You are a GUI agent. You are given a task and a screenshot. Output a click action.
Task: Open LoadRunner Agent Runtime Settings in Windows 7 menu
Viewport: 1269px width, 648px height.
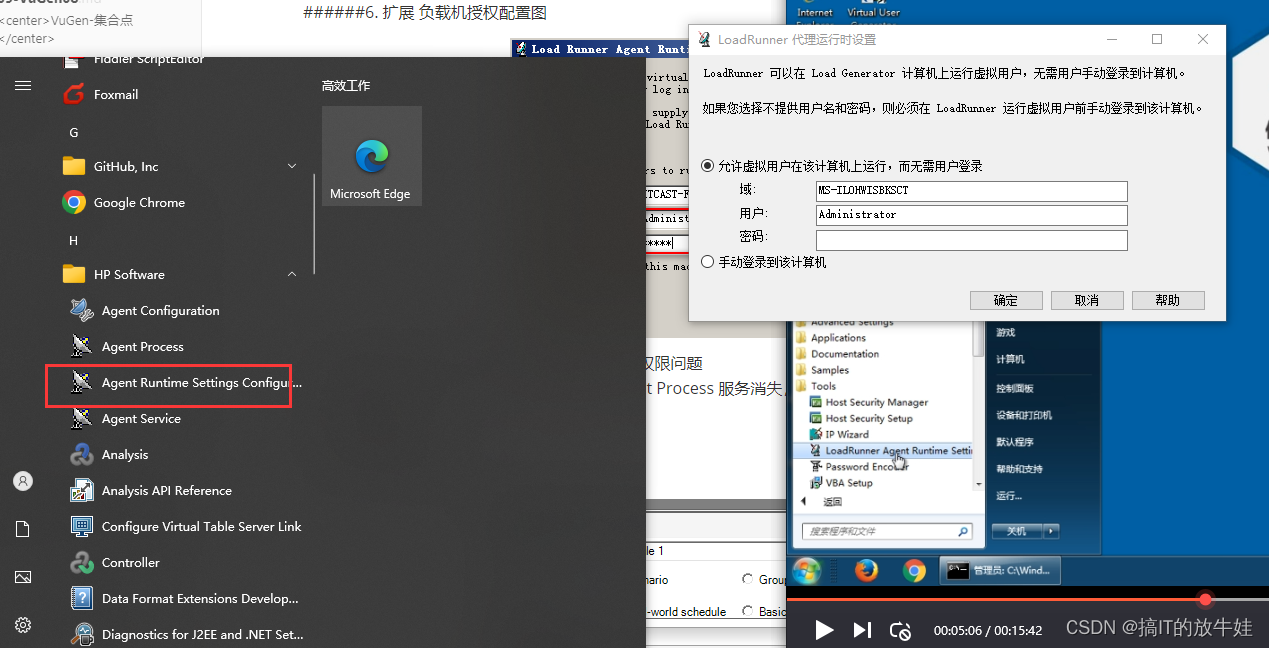pyautogui.click(x=890, y=450)
